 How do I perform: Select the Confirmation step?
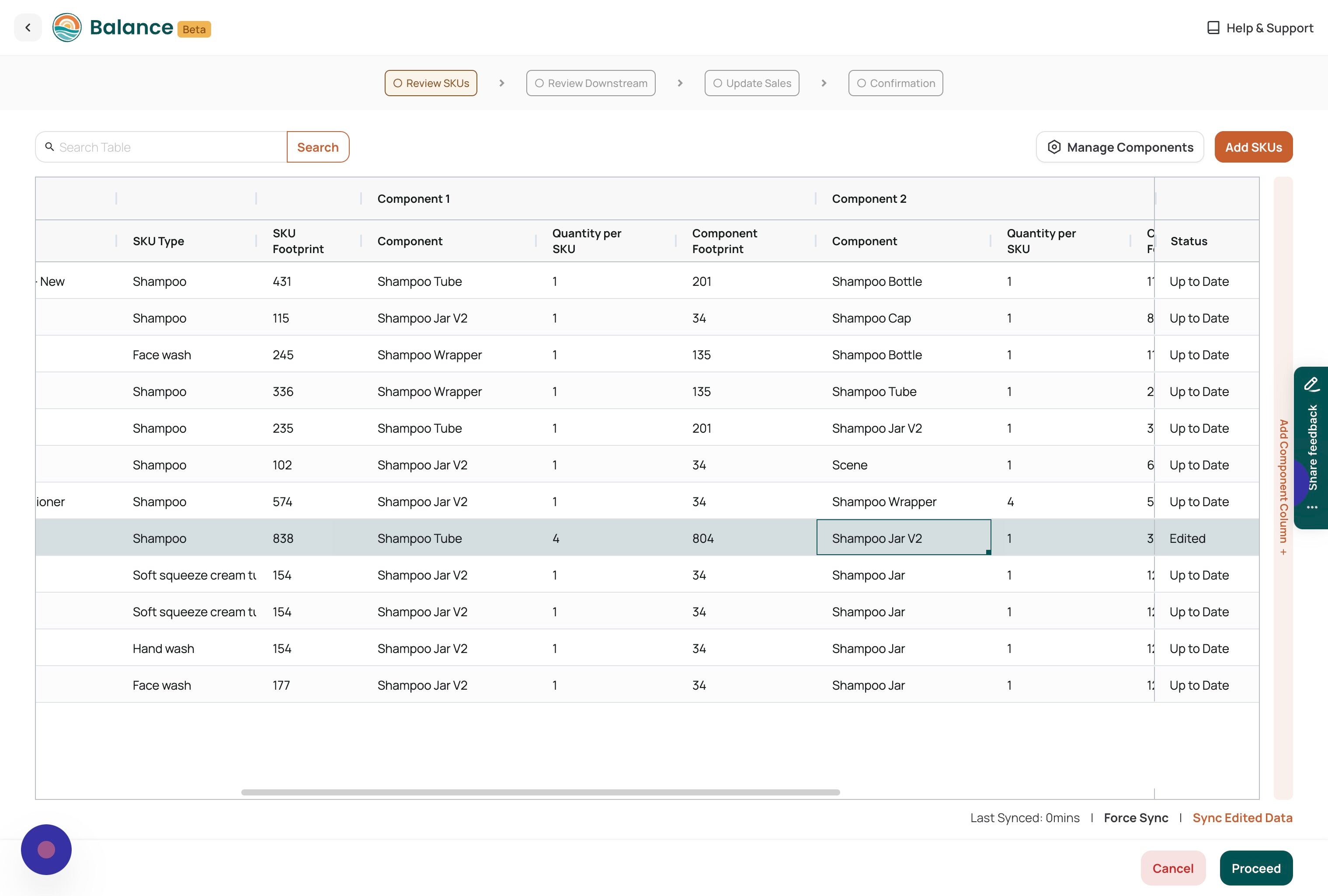pyautogui.click(x=895, y=83)
